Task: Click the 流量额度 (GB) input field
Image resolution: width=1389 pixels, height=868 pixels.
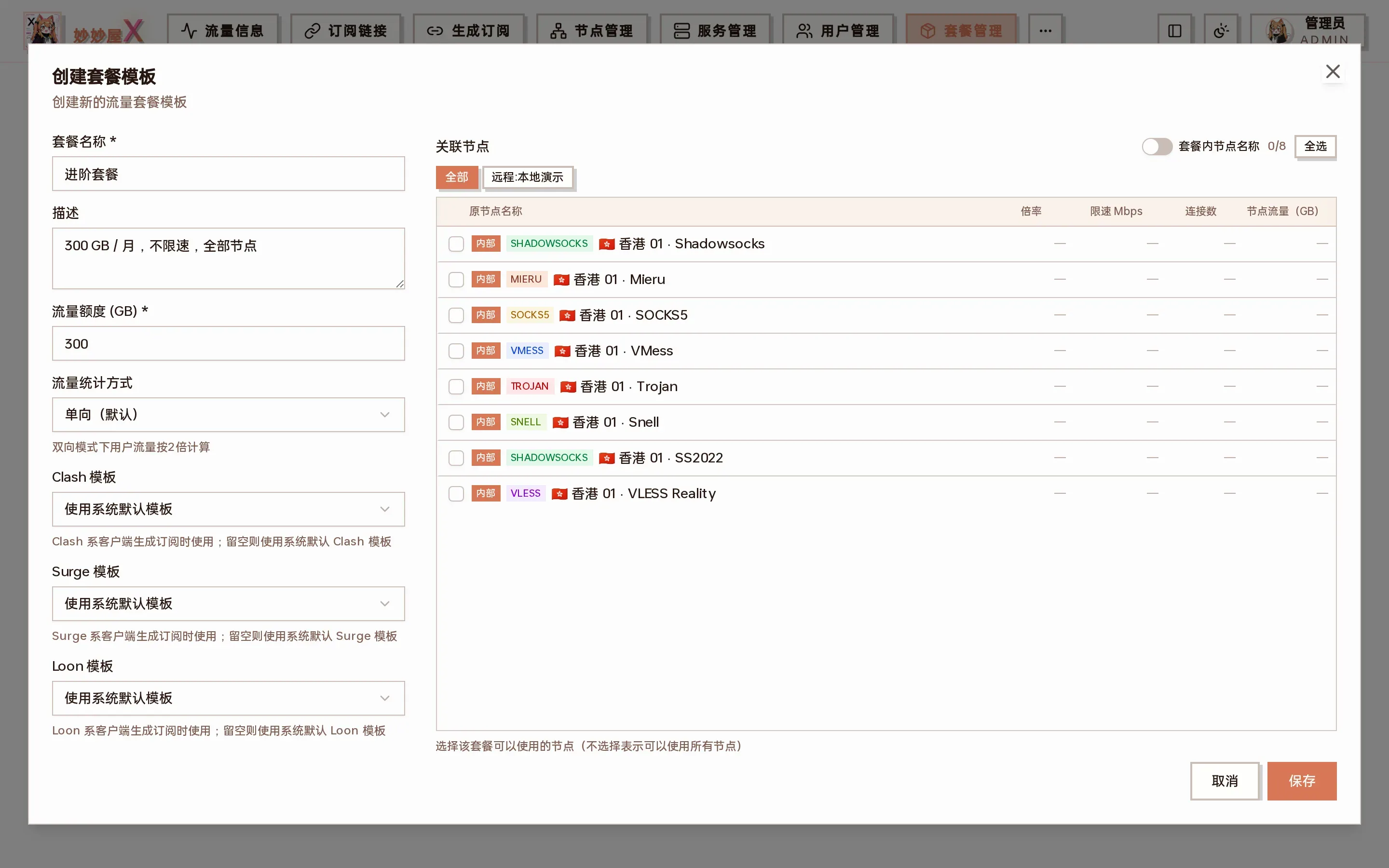Action: [x=228, y=344]
